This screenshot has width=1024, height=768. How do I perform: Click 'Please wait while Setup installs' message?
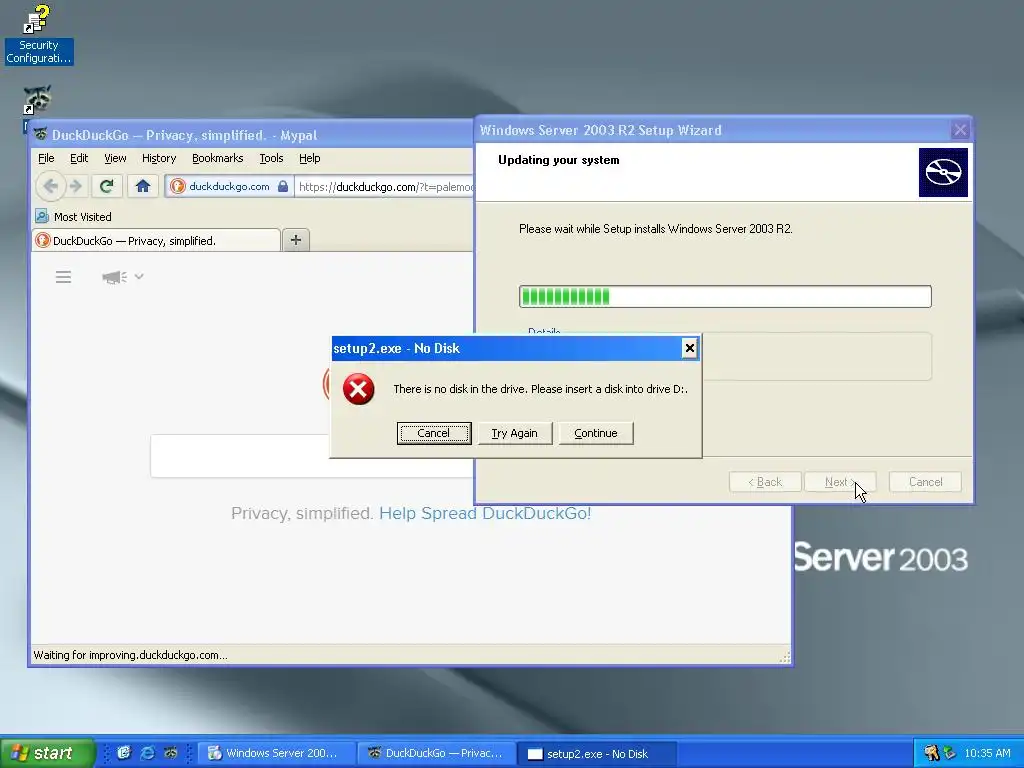pos(656,229)
